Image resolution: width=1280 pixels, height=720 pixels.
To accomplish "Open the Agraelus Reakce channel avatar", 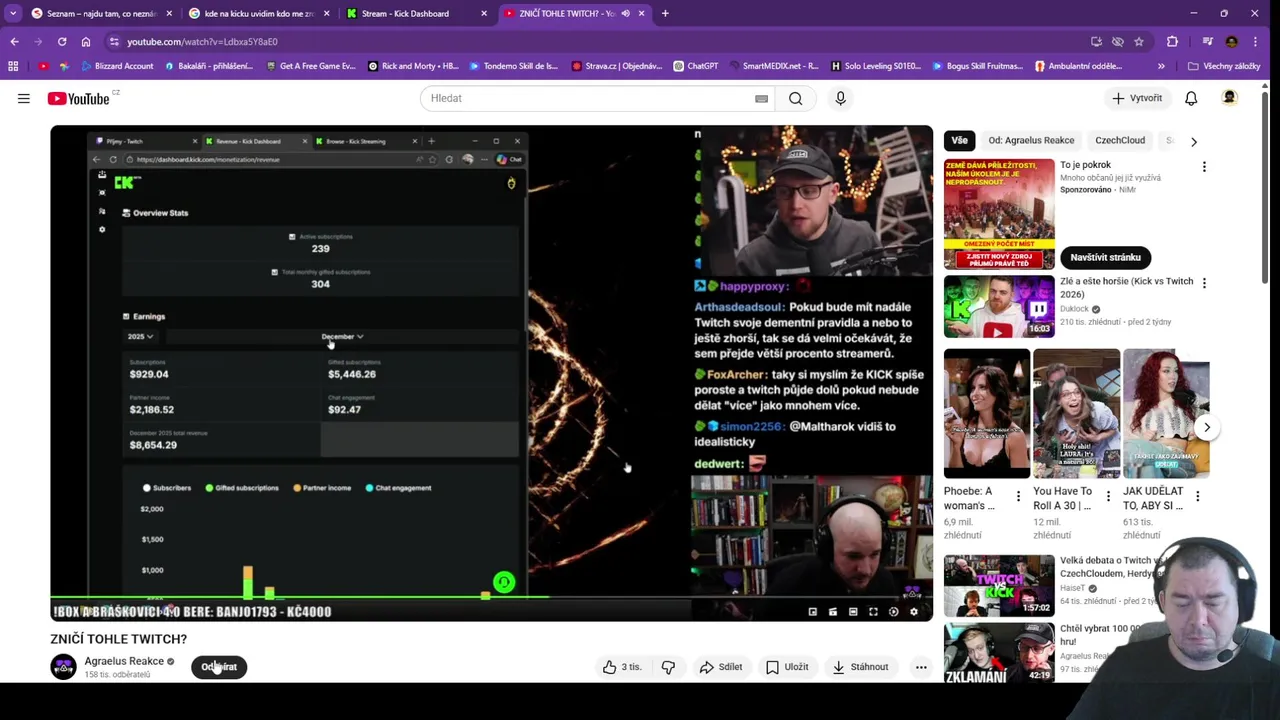I will (x=63, y=667).
